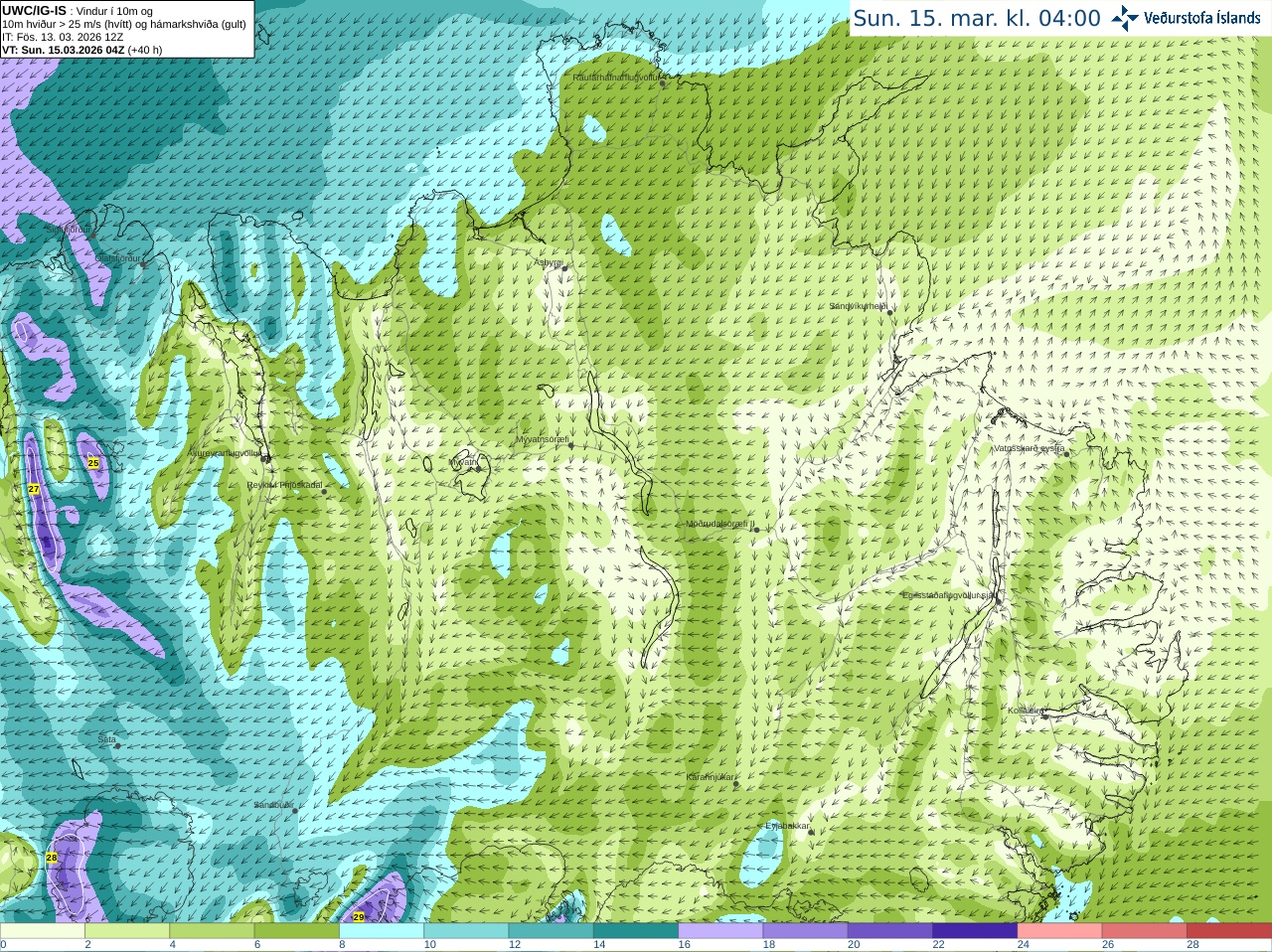This screenshot has width=1272, height=952.
Task: Click the 4–6 m/s legend swatch
Action: click(212, 931)
